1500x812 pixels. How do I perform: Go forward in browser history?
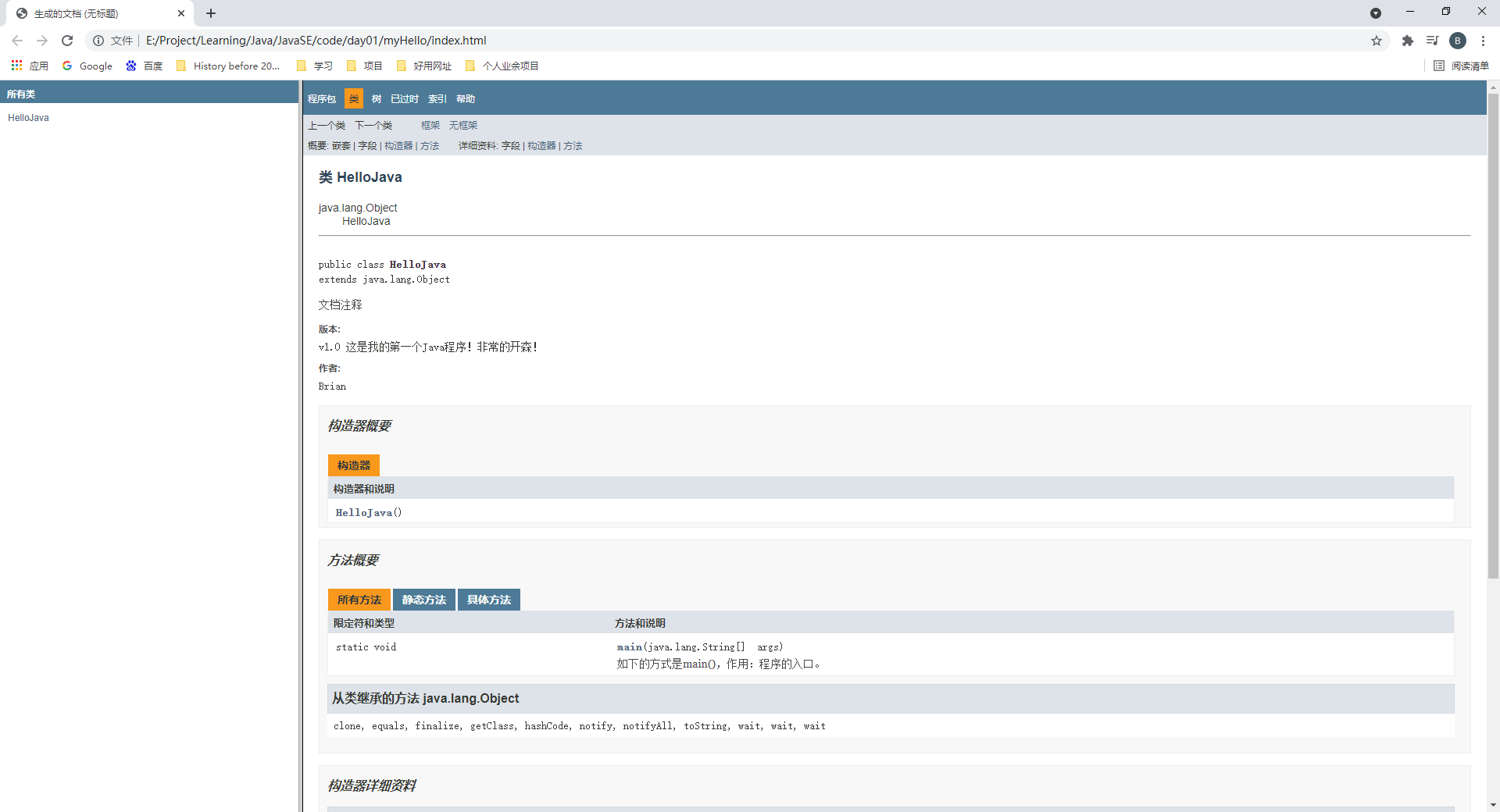[42, 41]
